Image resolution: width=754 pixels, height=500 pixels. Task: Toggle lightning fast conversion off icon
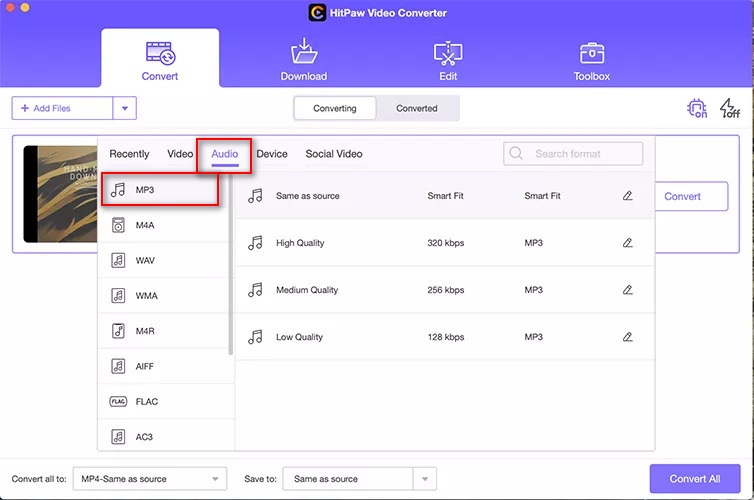tap(729, 108)
